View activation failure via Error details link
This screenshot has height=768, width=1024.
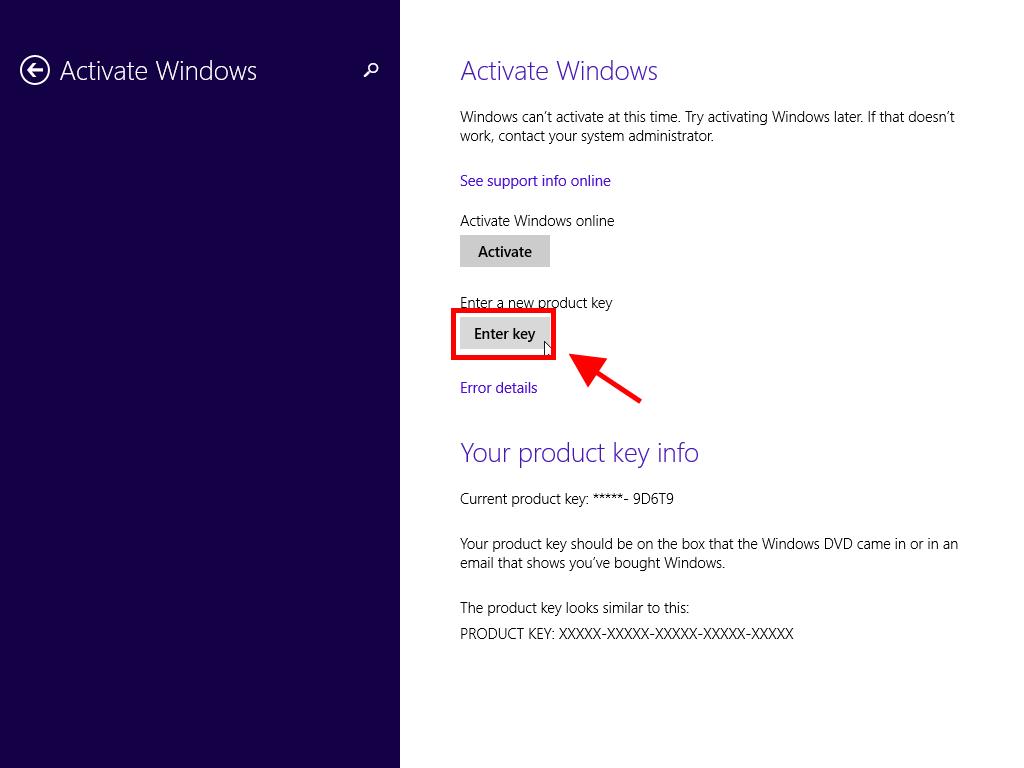pyautogui.click(x=498, y=388)
